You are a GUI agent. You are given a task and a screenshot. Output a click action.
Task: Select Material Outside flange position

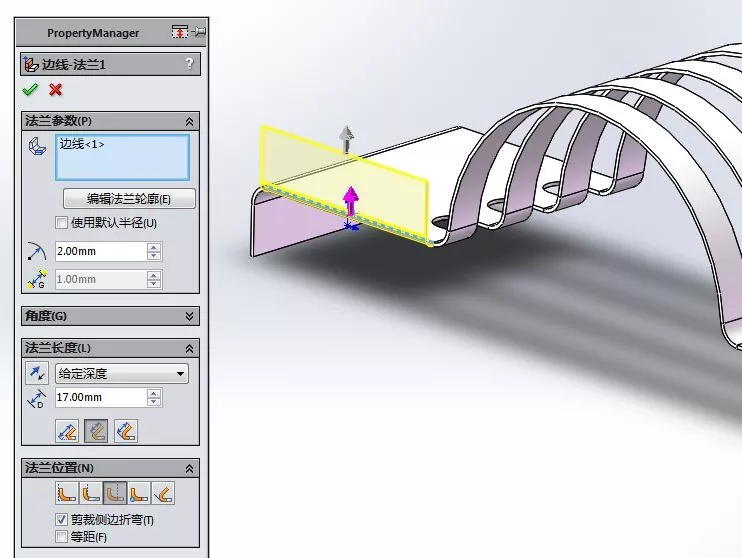pos(91,493)
